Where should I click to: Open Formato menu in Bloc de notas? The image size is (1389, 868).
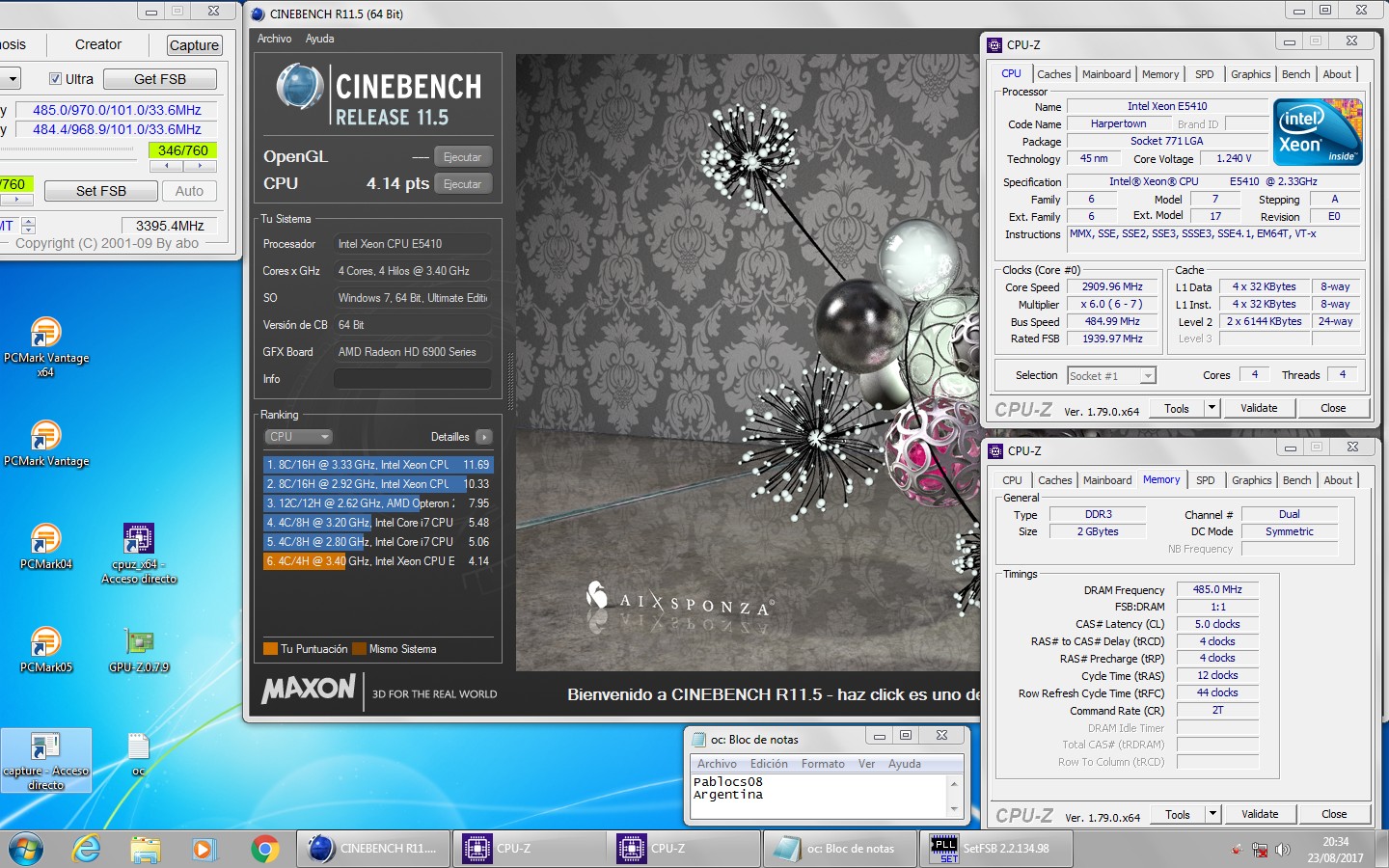823,764
